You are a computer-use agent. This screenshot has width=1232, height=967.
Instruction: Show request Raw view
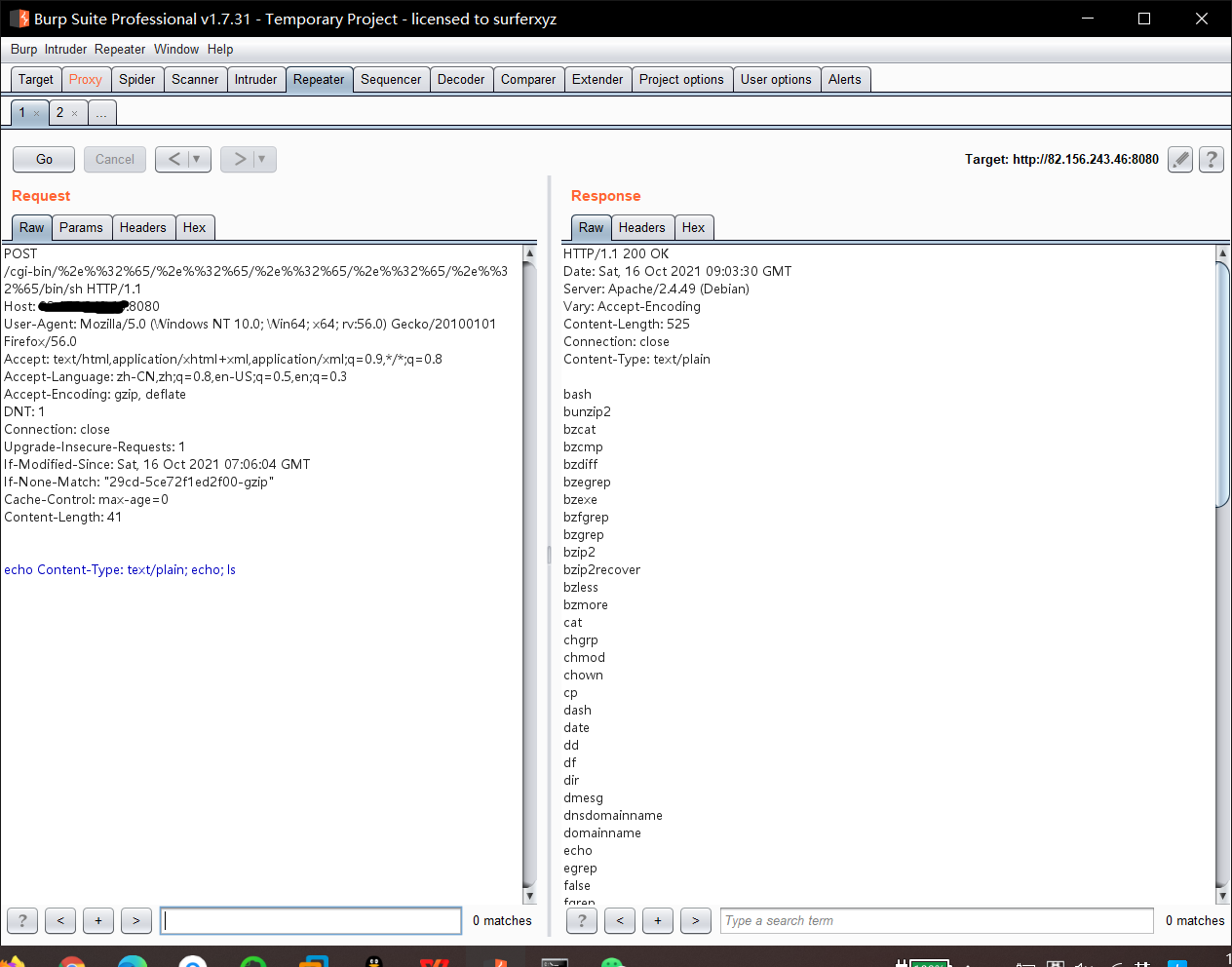[32, 227]
